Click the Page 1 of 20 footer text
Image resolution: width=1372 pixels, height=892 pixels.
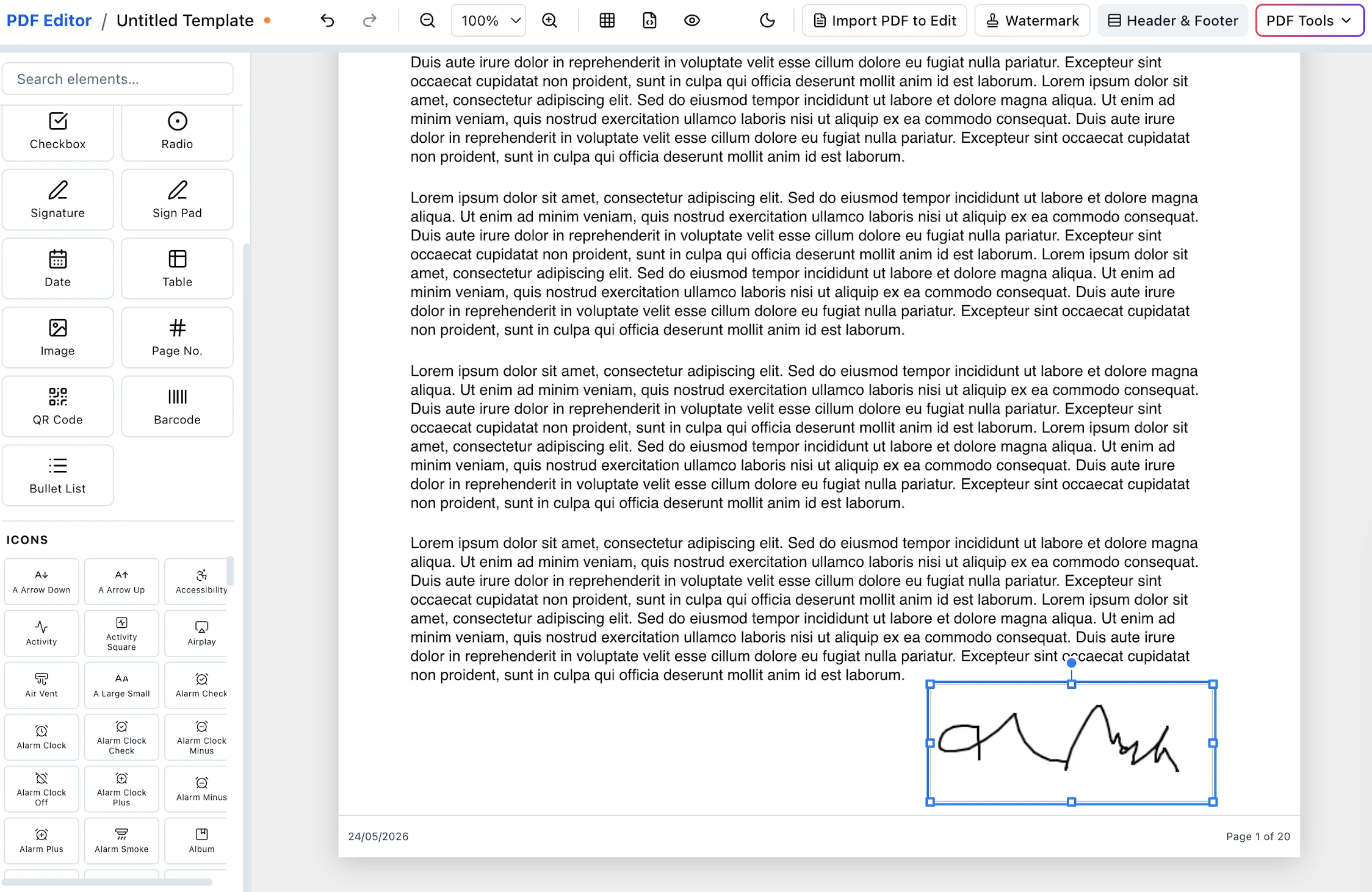coord(1258,836)
